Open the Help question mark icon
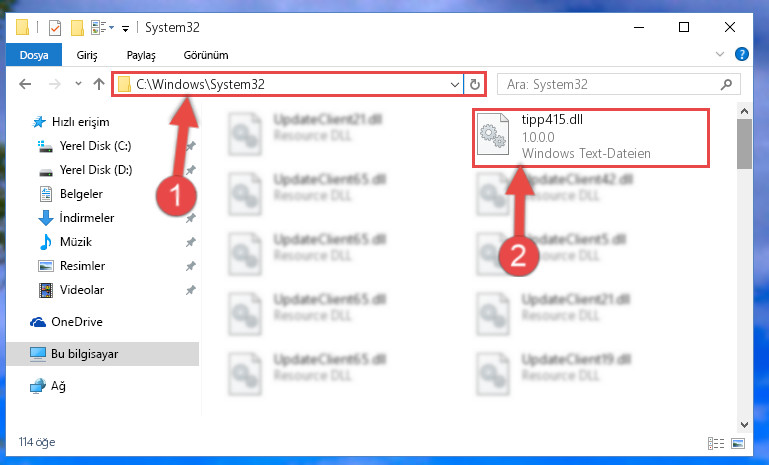 click(742, 54)
